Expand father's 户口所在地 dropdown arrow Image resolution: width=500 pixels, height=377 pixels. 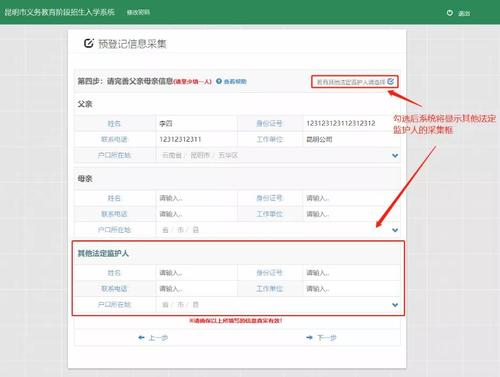point(395,155)
